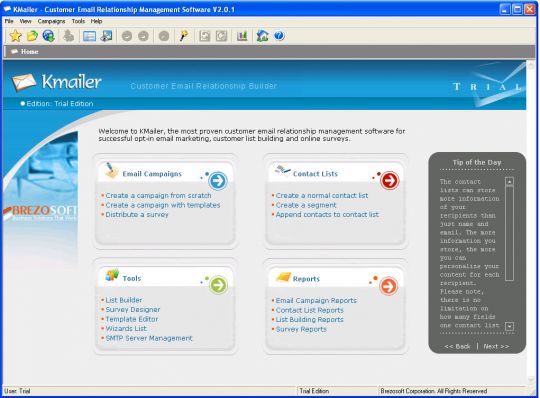
Task: Click the Email Campaigns heading
Action: coord(152,174)
